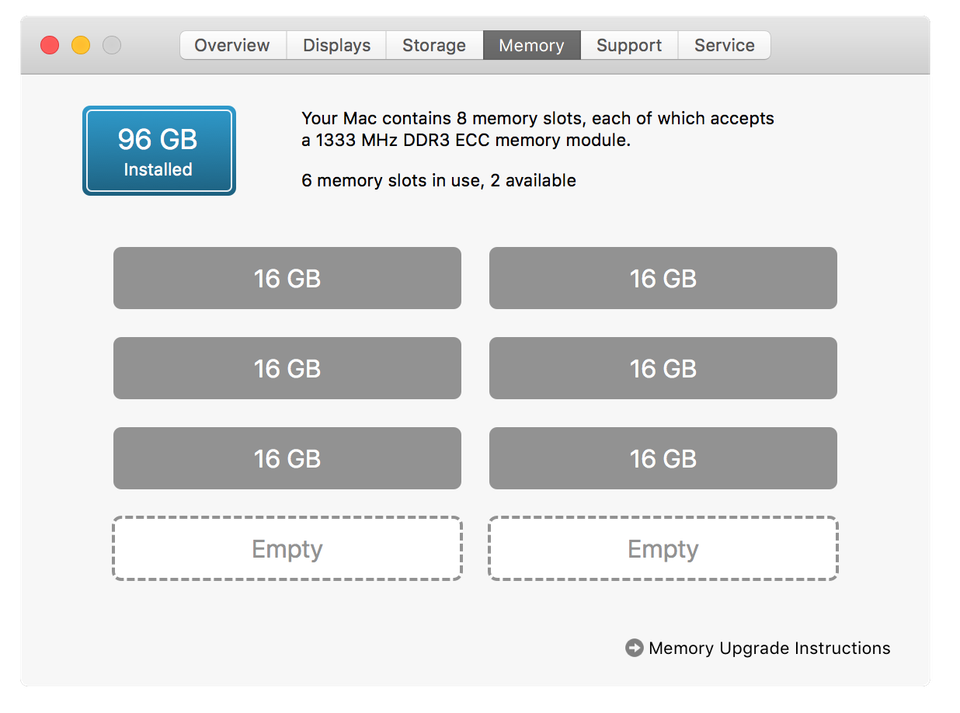Select the 96 GB Installed badge

tap(158, 150)
